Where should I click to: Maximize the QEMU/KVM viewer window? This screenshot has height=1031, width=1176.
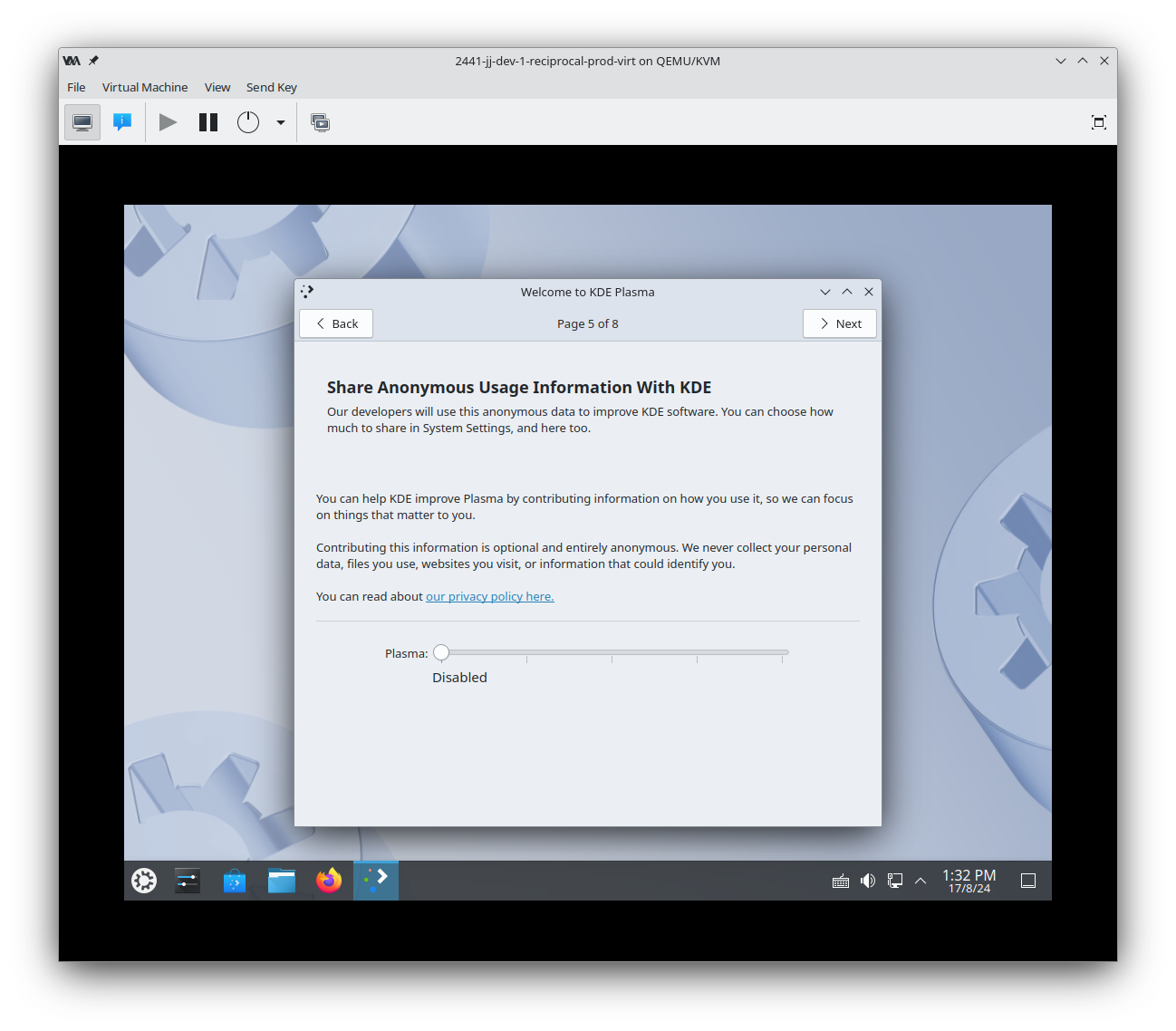coord(1083,61)
